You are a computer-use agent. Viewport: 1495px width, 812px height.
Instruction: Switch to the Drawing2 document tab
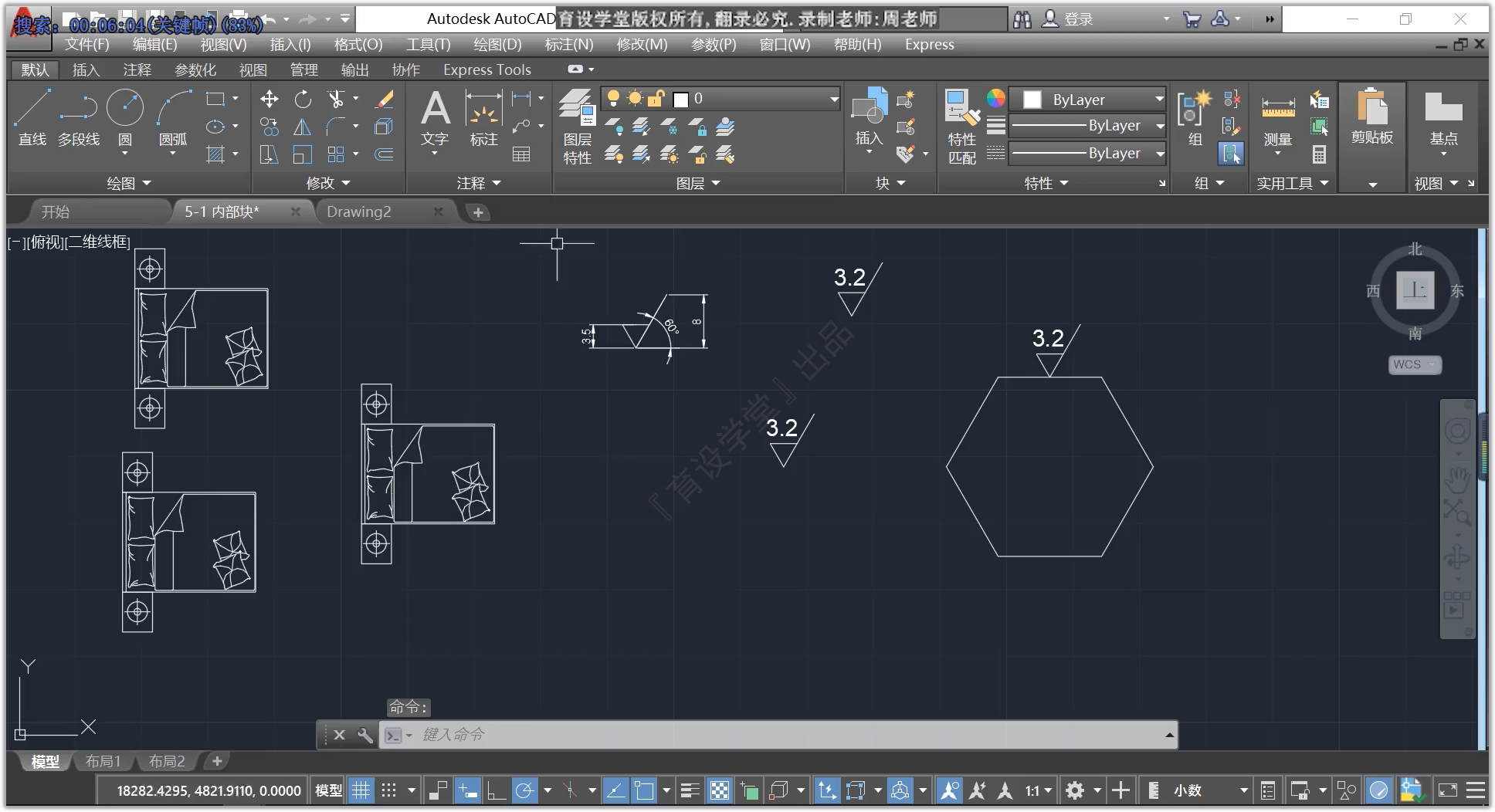click(359, 211)
